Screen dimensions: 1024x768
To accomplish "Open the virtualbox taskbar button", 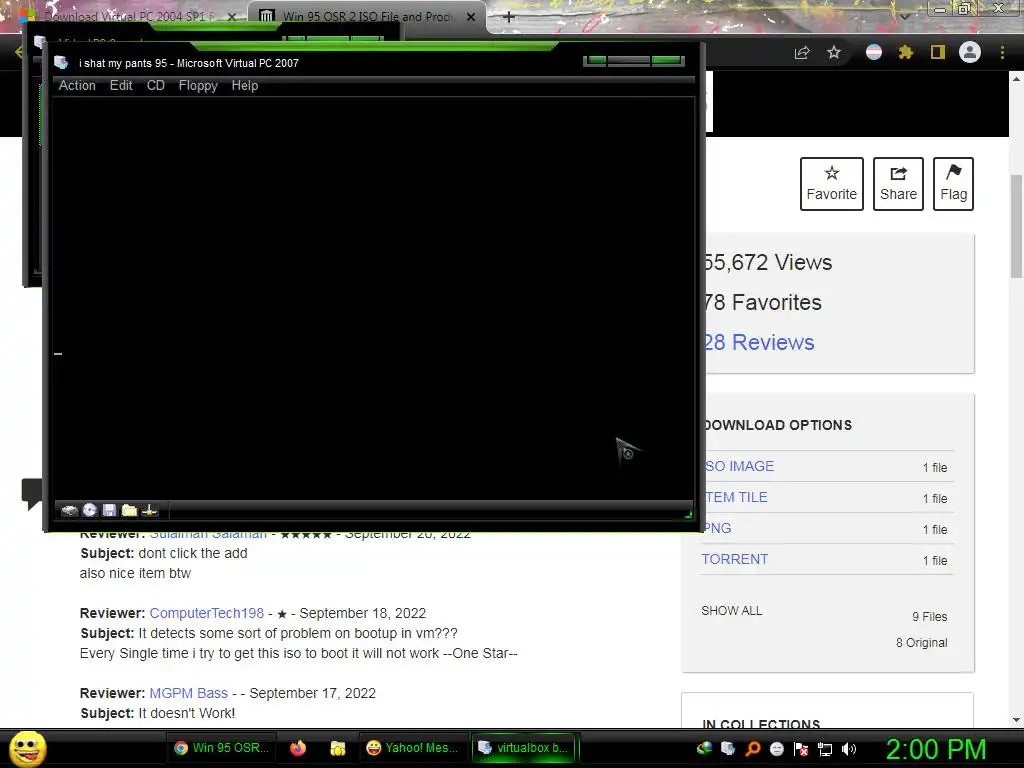I will 524,748.
